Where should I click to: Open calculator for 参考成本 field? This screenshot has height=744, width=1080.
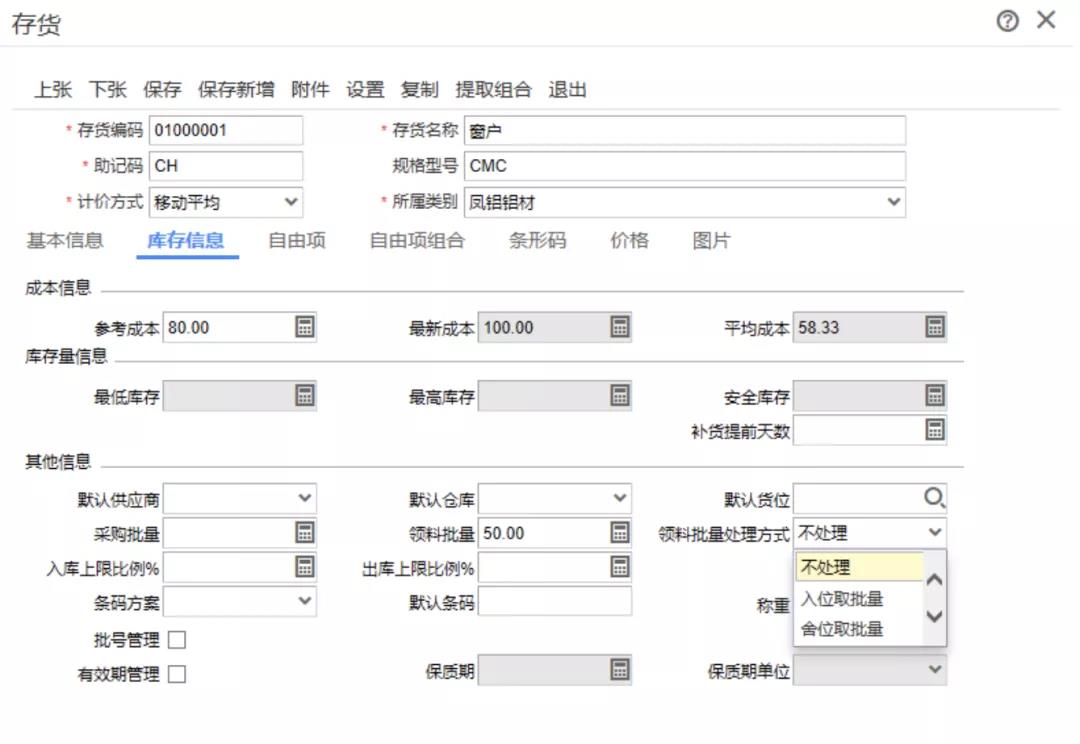click(x=305, y=327)
